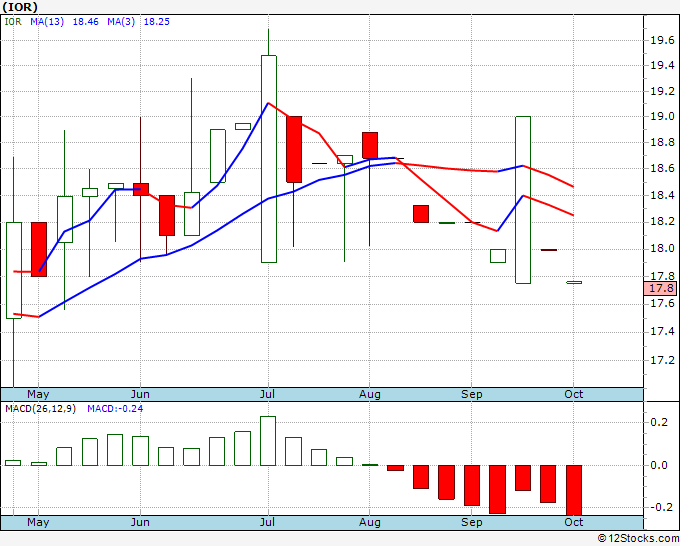Viewport: 680px width, 546px height.
Task: Click the 12Stocks.com copyright text
Action: [638, 538]
